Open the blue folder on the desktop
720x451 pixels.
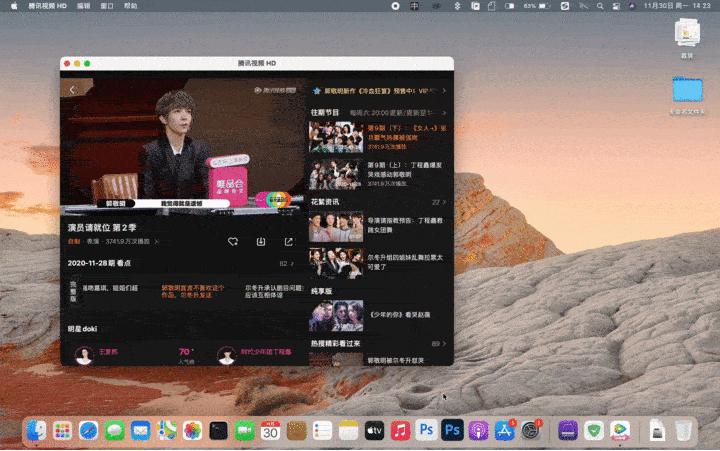(687, 90)
